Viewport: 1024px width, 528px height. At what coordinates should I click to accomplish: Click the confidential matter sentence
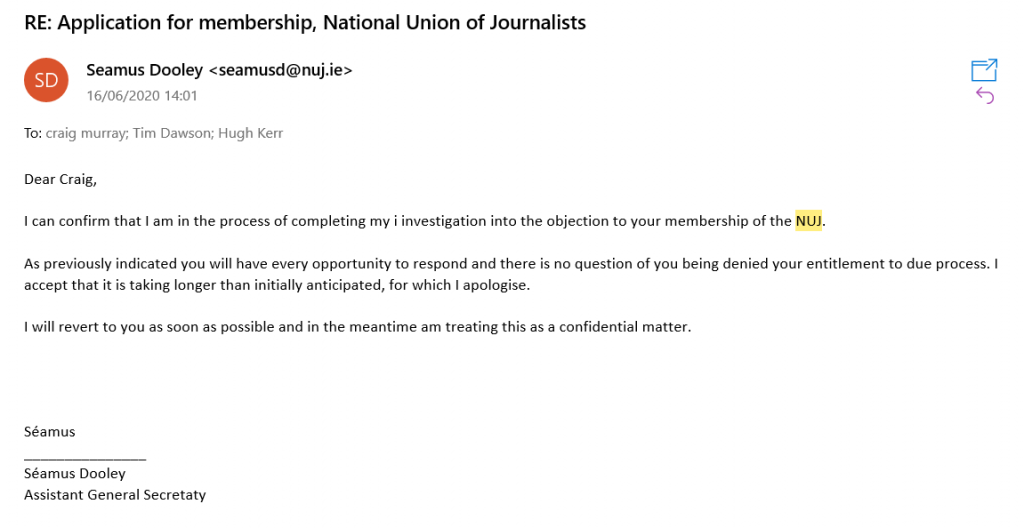(357, 327)
